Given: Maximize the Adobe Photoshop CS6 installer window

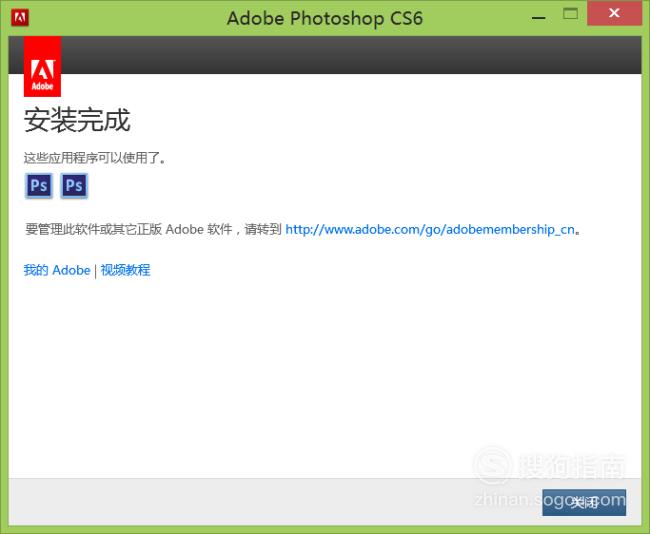Looking at the screenshot, I should pos(570,14).
